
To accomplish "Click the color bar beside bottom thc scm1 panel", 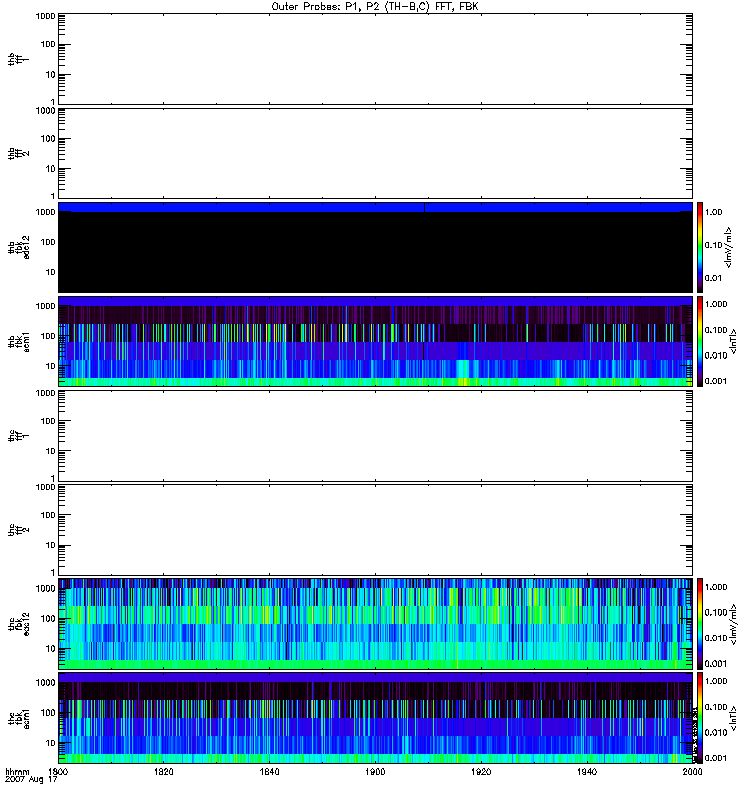I will [x=701, y=718].
